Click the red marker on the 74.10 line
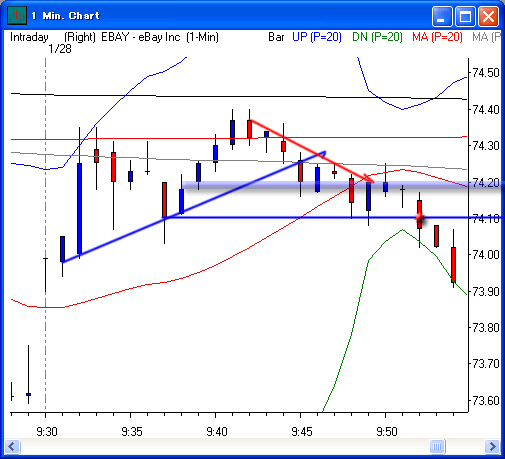This screenshot has height=459, width=505. coord(420,218)
